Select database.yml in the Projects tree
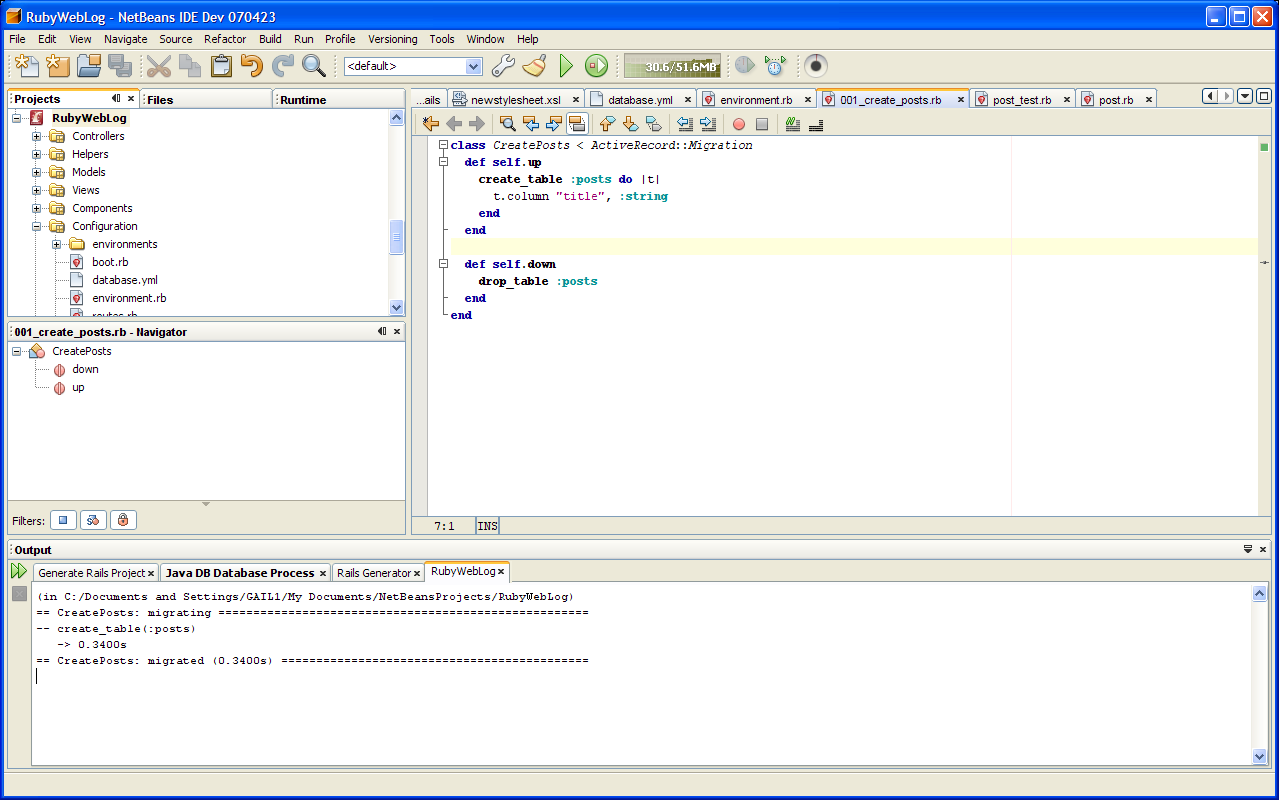 [x=124, y=280]
